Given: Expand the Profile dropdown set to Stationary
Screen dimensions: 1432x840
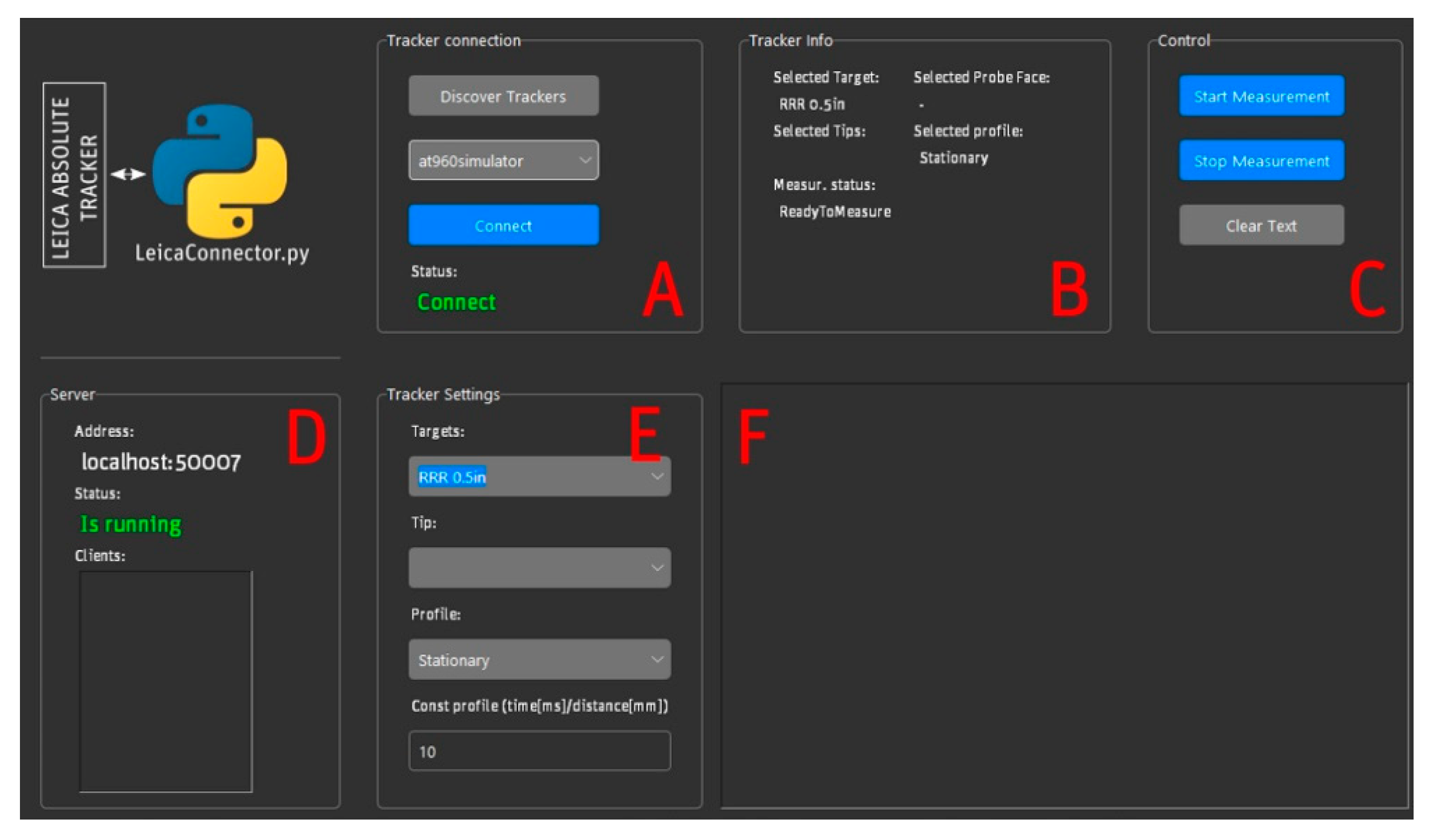Looking at the screenshot, I should (x=539, y=659).
